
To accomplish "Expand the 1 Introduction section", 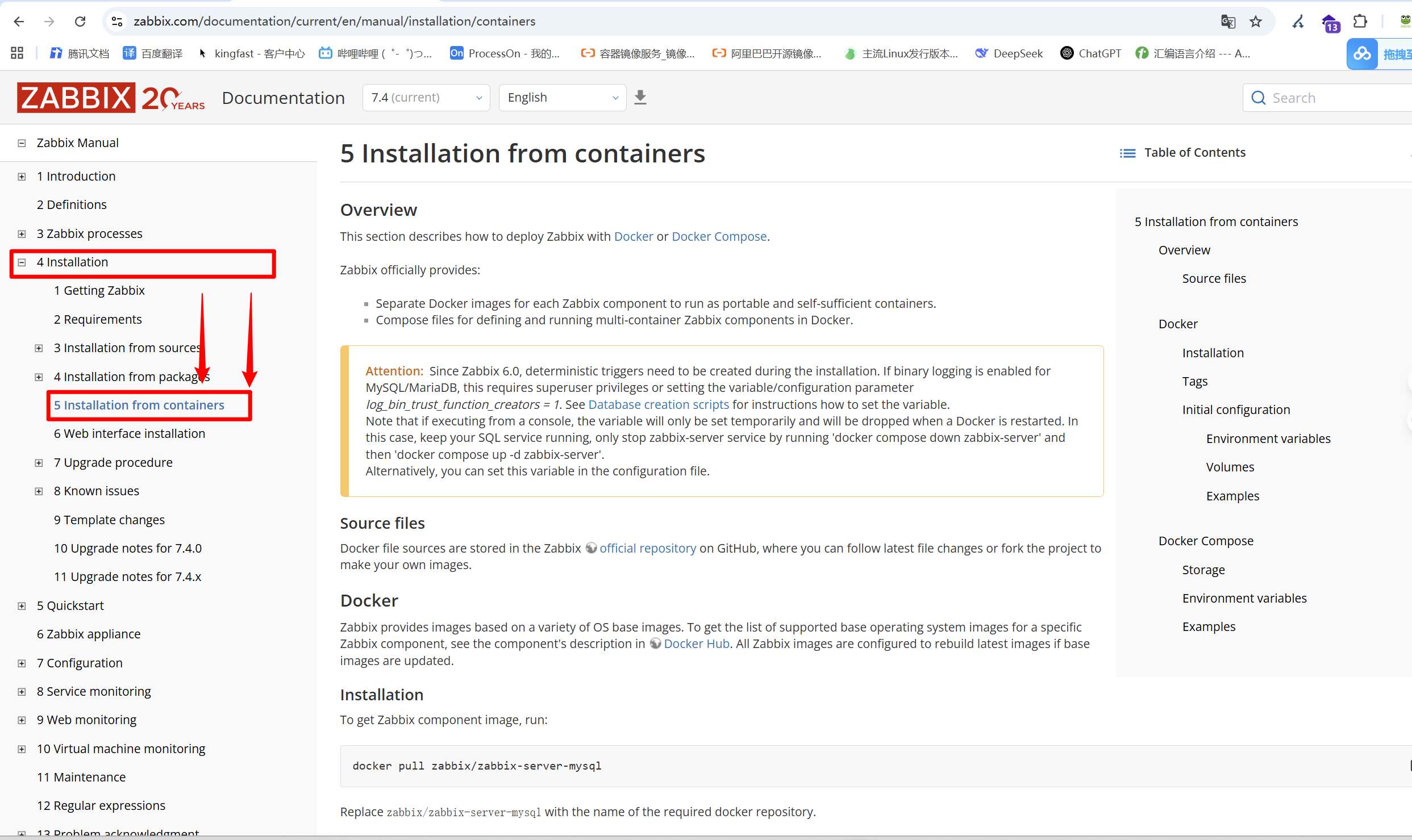I will click(x=22, y=177).
